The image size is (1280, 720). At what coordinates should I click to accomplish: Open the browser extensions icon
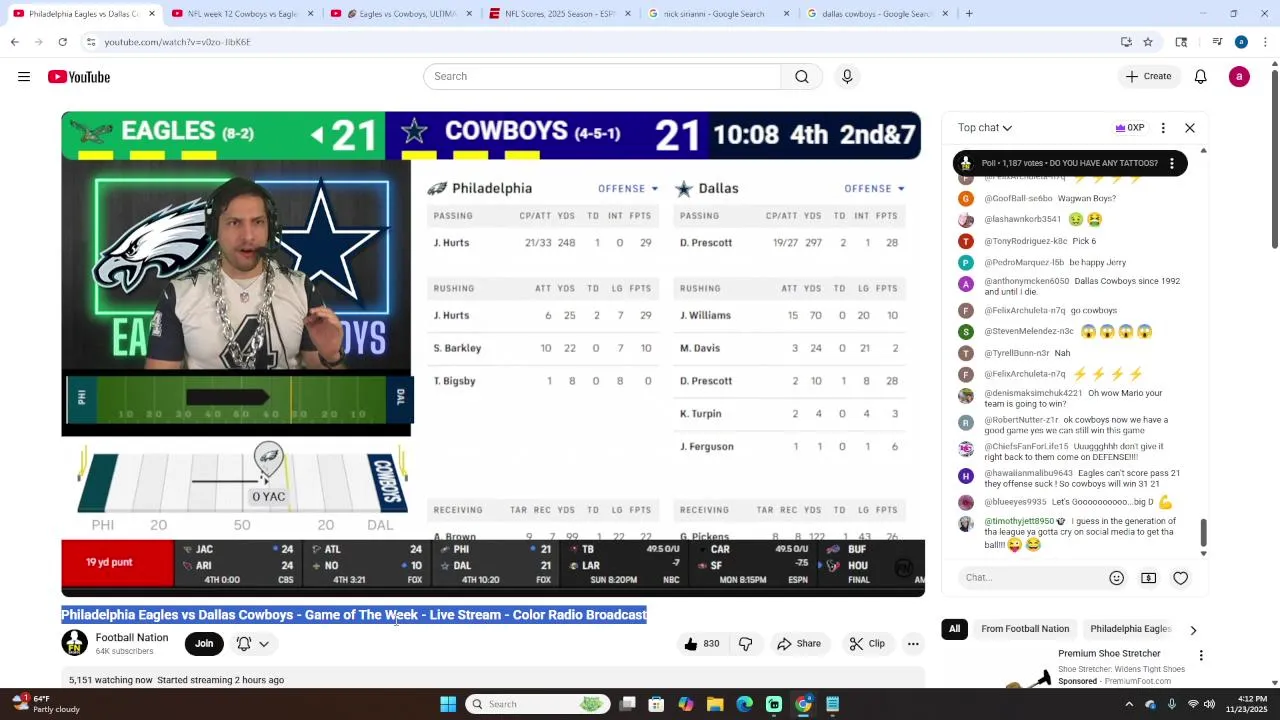pos(1181,42)
